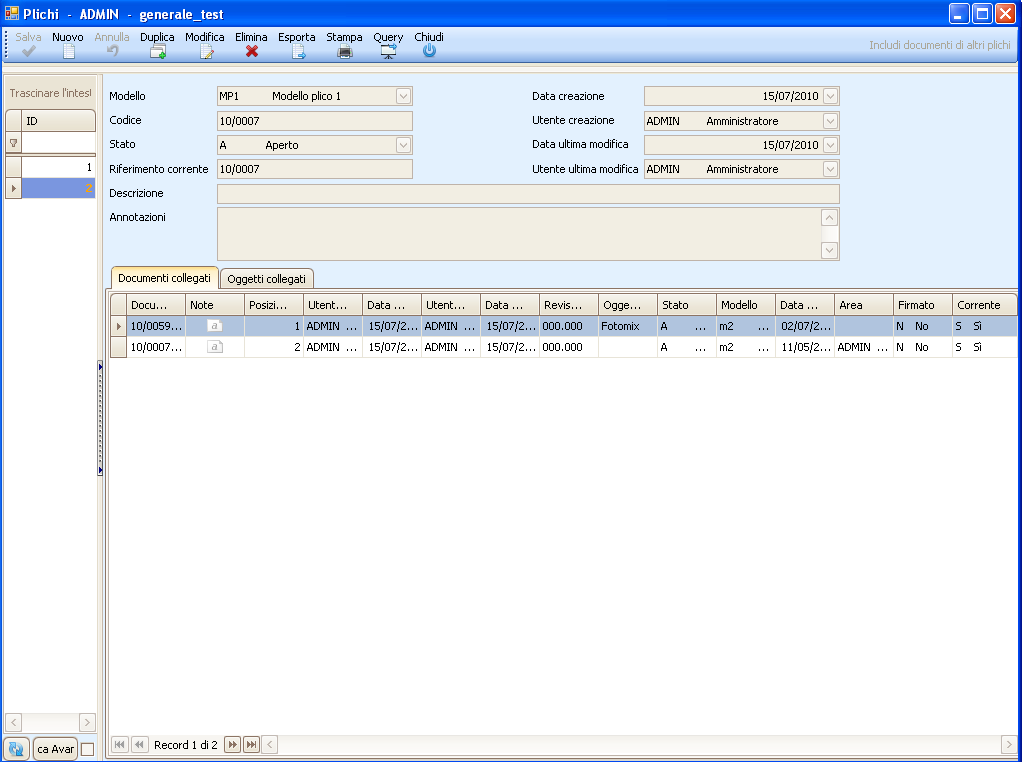1025x762 pixels.
Task: Click the Duplica toolbar icon
Action: tap(157, 51)
